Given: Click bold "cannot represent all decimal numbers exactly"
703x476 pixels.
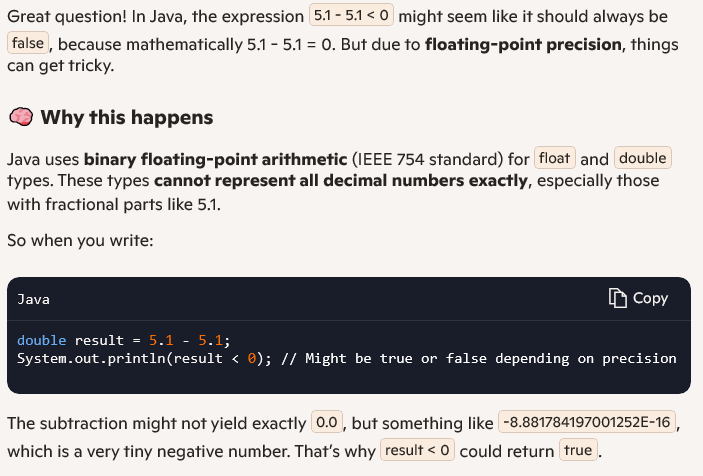Looking at the screenshot, I should click(340, 181).
